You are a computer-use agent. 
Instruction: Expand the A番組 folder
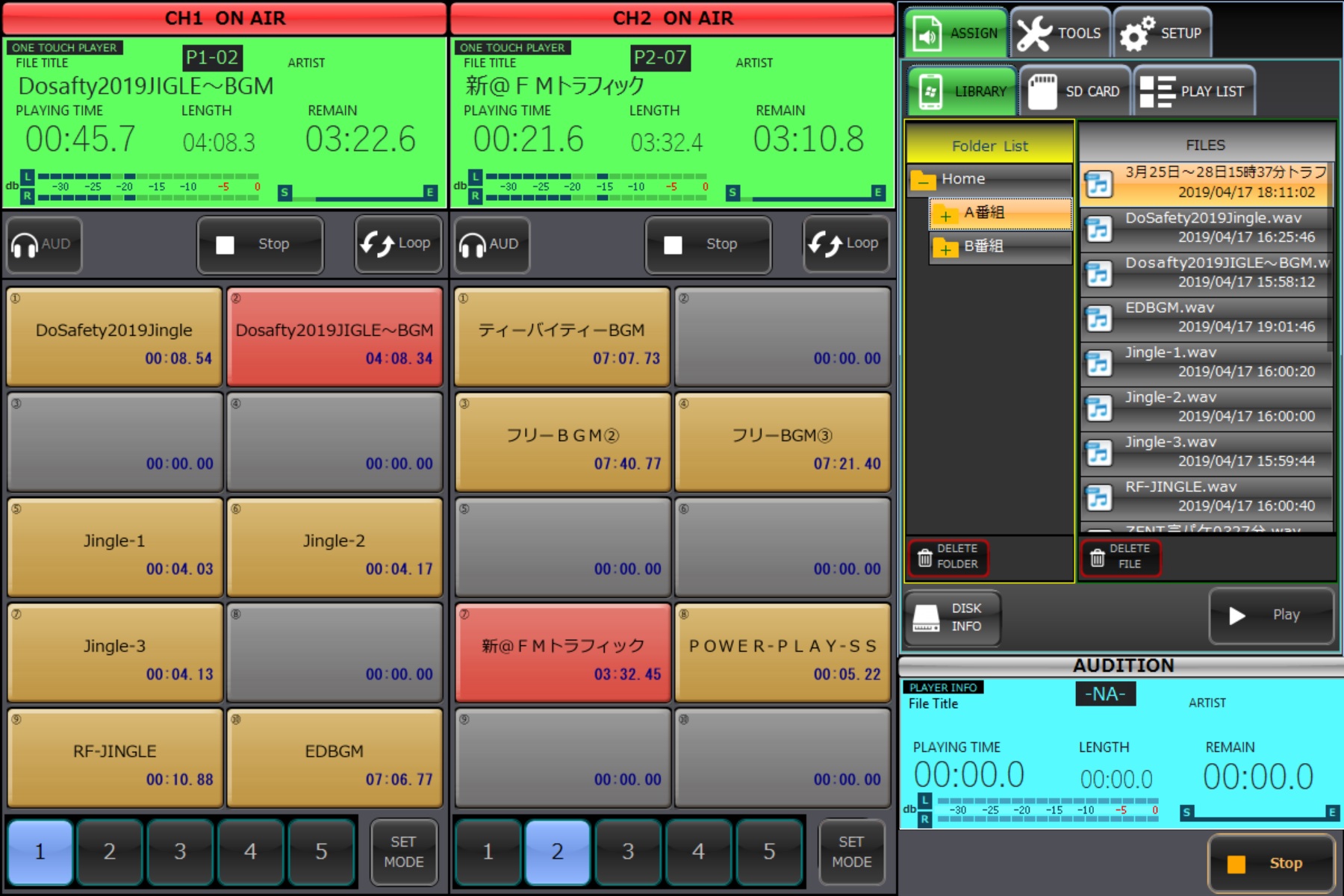[945, 215]
